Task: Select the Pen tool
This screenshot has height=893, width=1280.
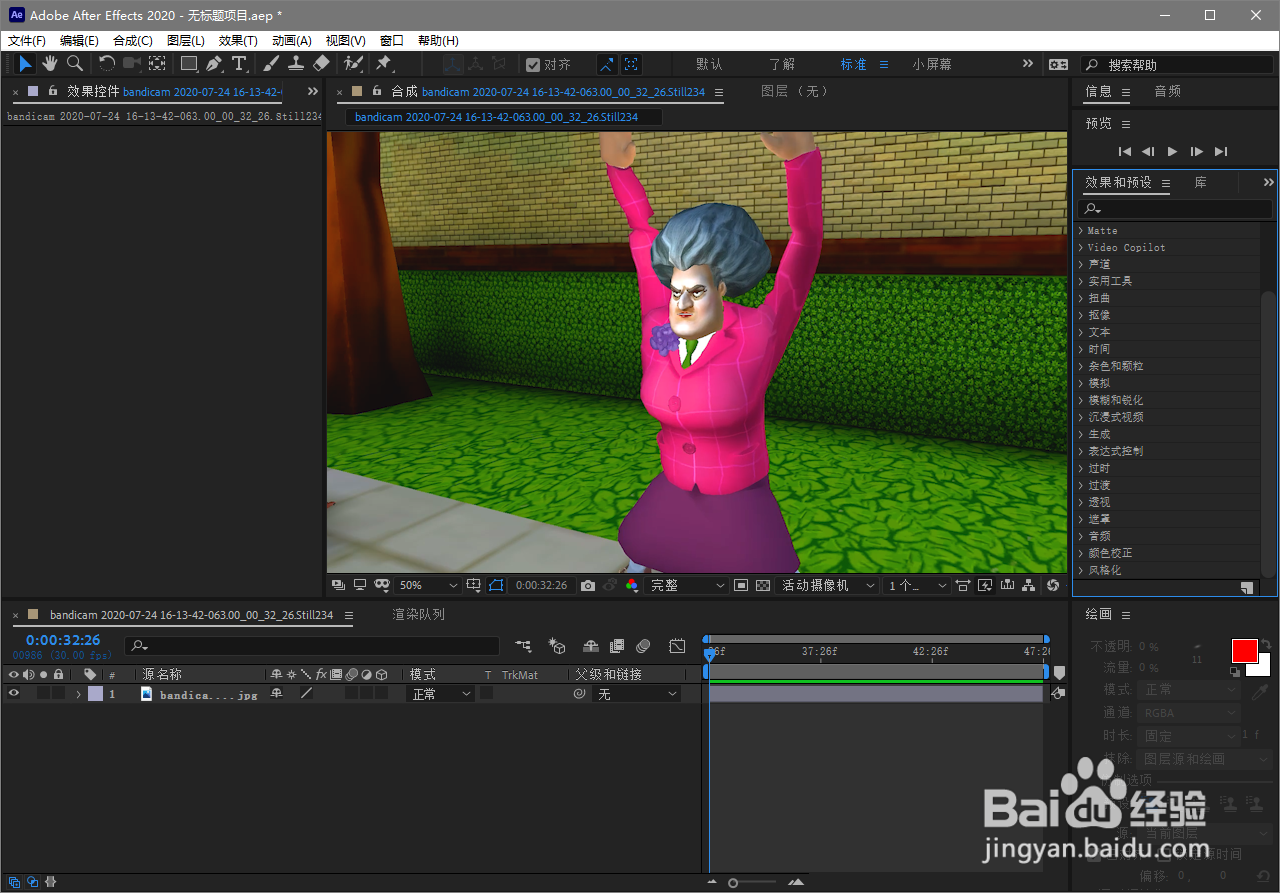Action: click(x=214, y=64)
